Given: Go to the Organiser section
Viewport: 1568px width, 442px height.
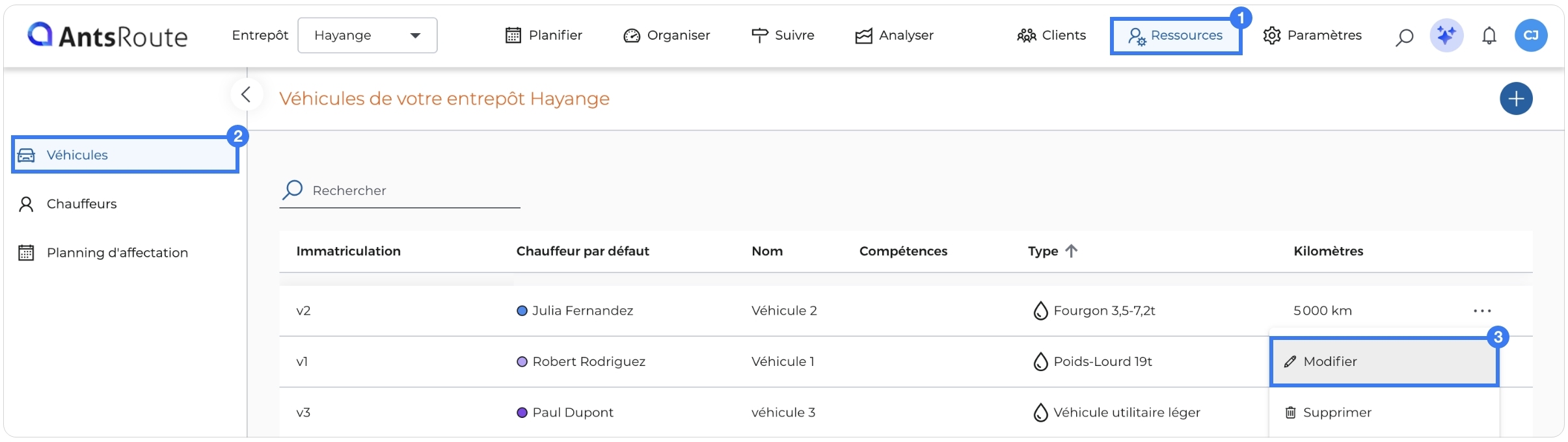Looking at the screenshot, I should pyautogui.click(x=666, y=35).
